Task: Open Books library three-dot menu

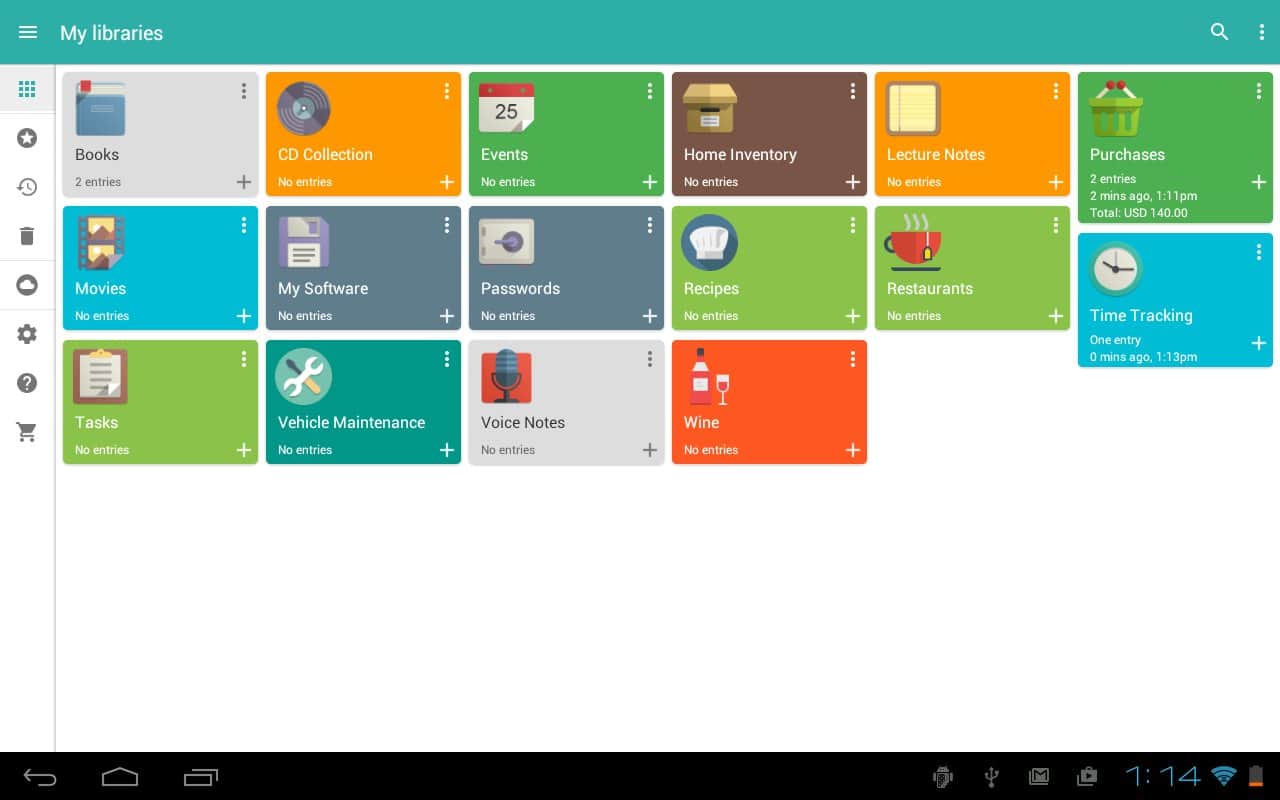Action: coord(244,91)
